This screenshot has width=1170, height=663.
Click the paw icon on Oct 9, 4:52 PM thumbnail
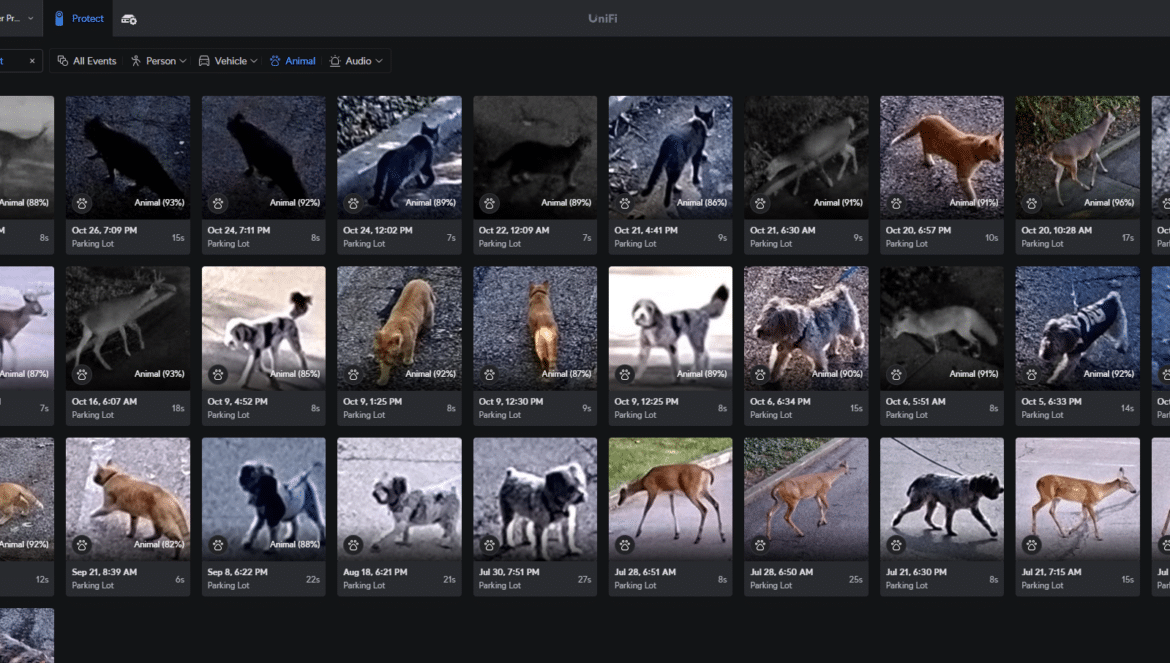[218, 374]
